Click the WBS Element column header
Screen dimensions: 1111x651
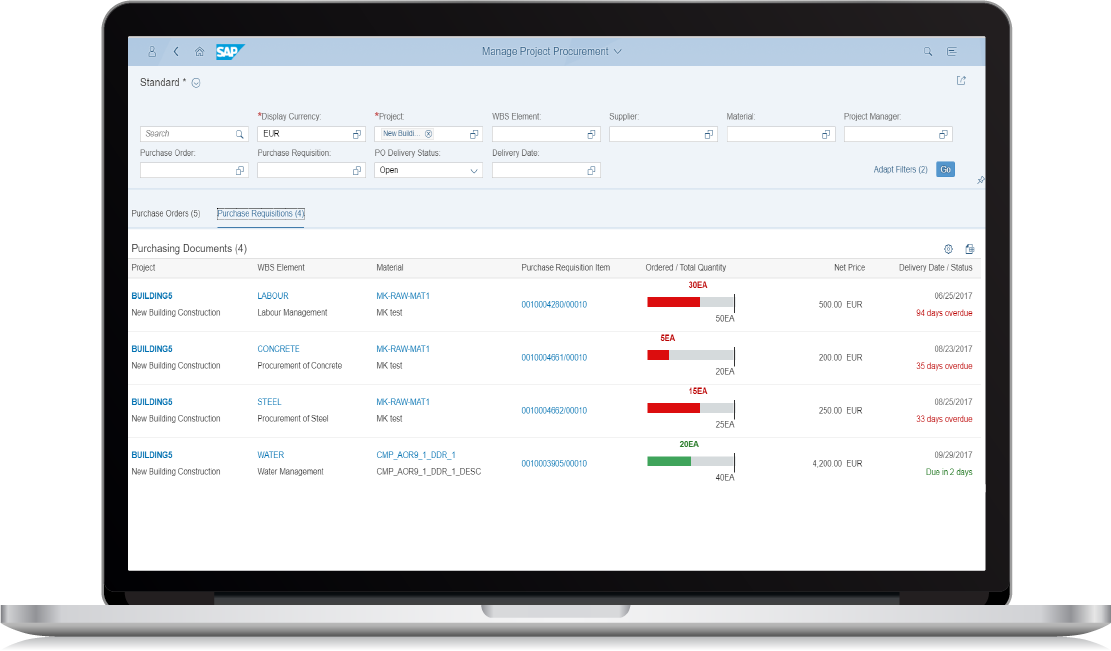point(281,268)
